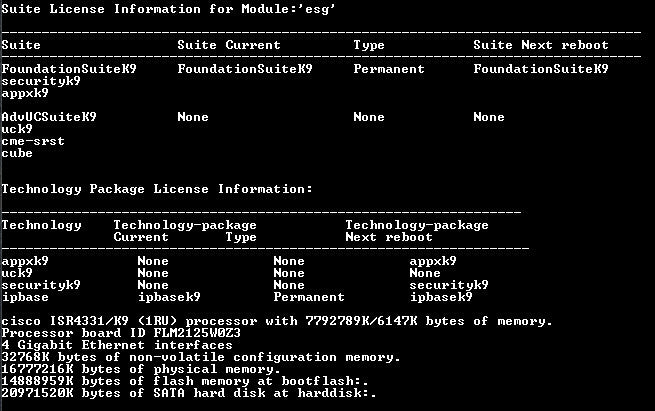Click 'appxk9' under the FoundationSuiteK9 suite
Image resolution: width=655 pixels, height=411 pixels.
(25, 93)
